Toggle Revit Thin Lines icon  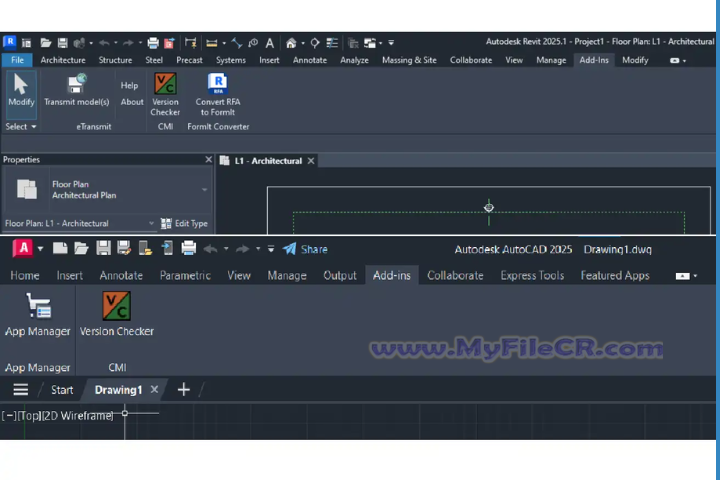(x=332, y=43)
